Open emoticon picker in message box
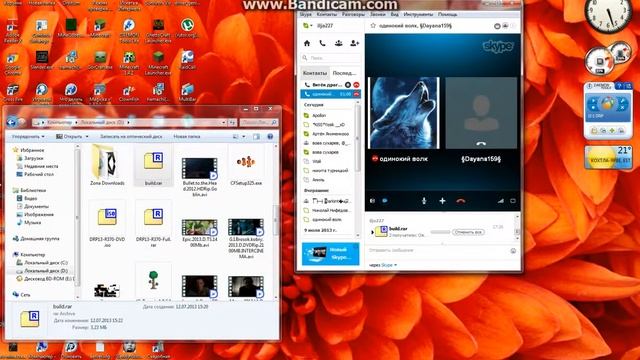The width and height of the screenshot is (640, 360). pos(513,251)
